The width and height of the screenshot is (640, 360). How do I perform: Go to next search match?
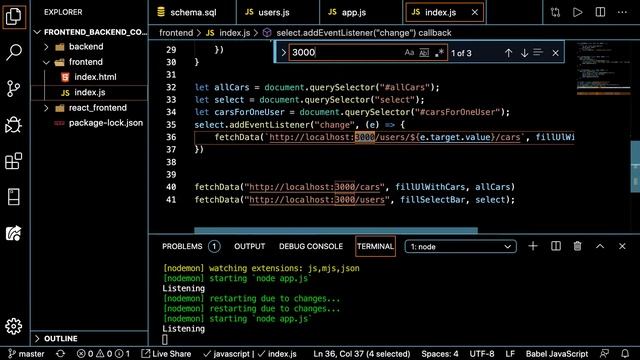[x=524, y=53]
